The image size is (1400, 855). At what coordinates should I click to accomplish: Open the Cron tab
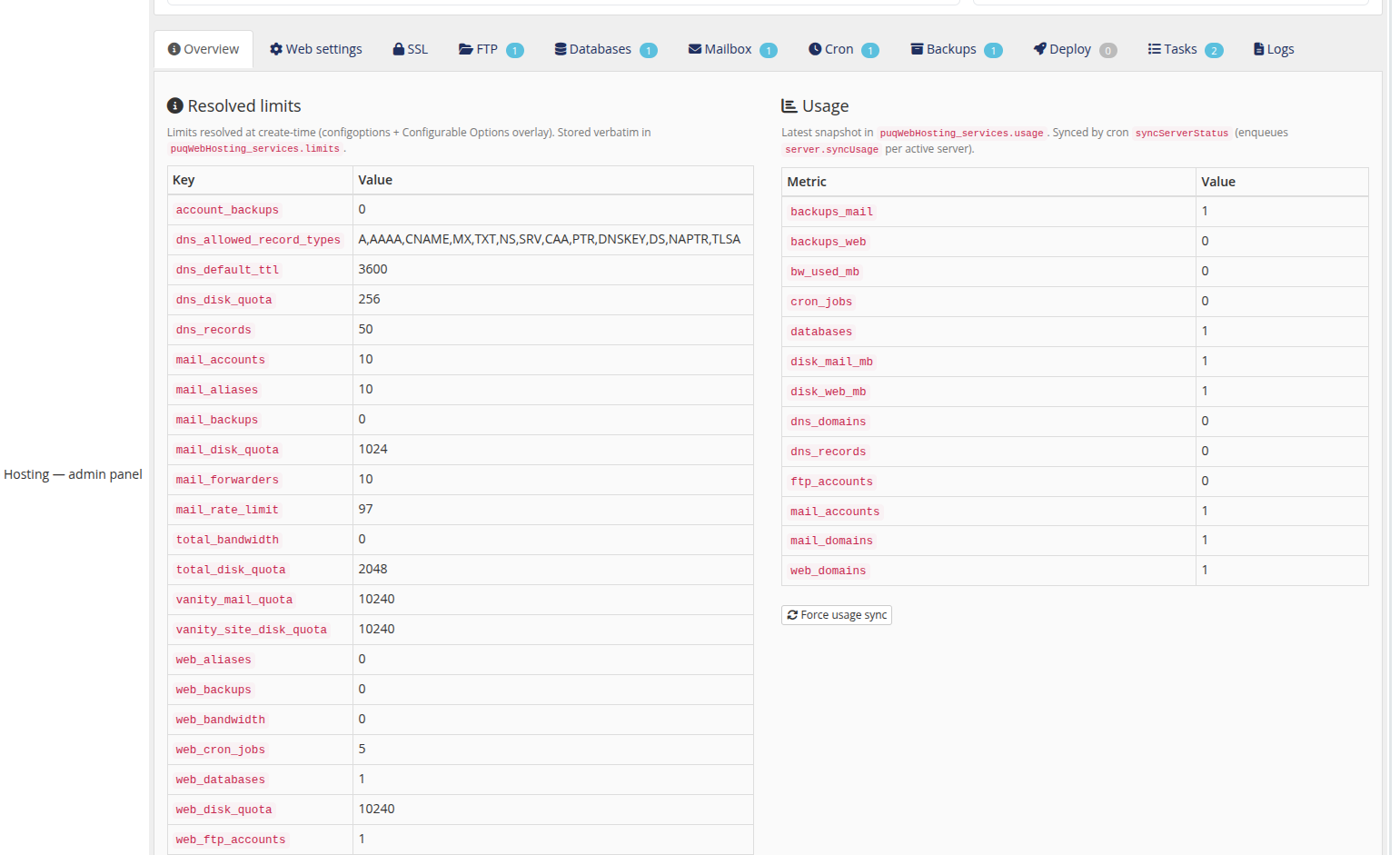843,49
